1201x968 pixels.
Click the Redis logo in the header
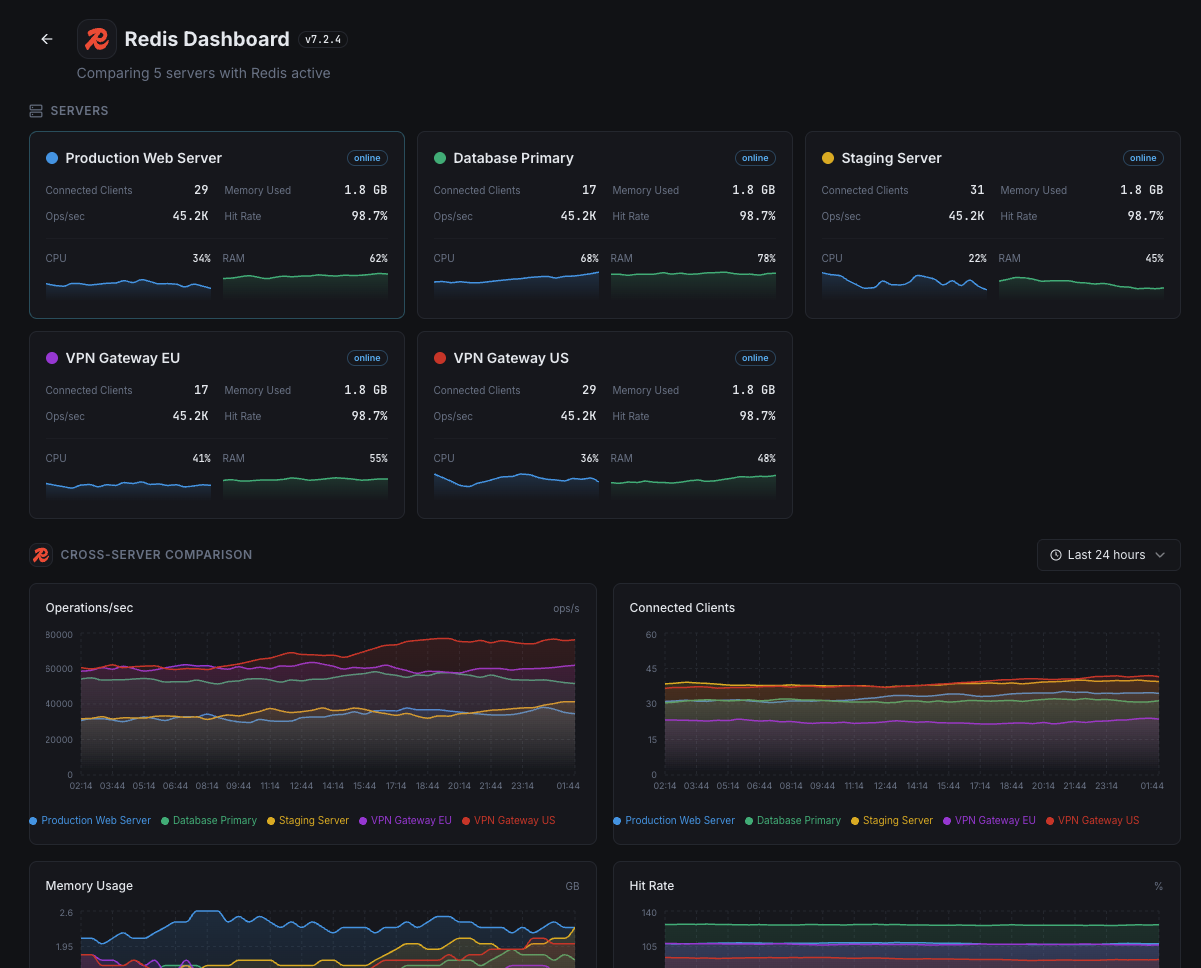(x=96, y=39)
